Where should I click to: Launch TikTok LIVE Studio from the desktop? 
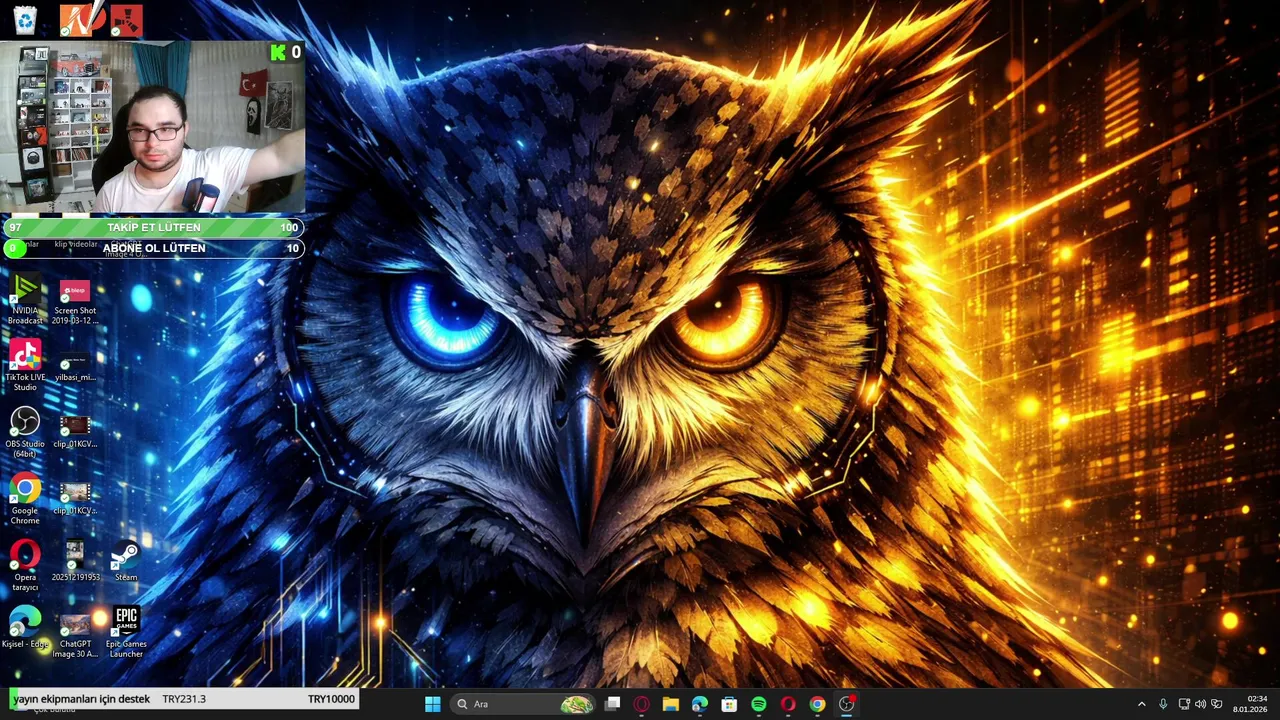click(x=25, y=365)
